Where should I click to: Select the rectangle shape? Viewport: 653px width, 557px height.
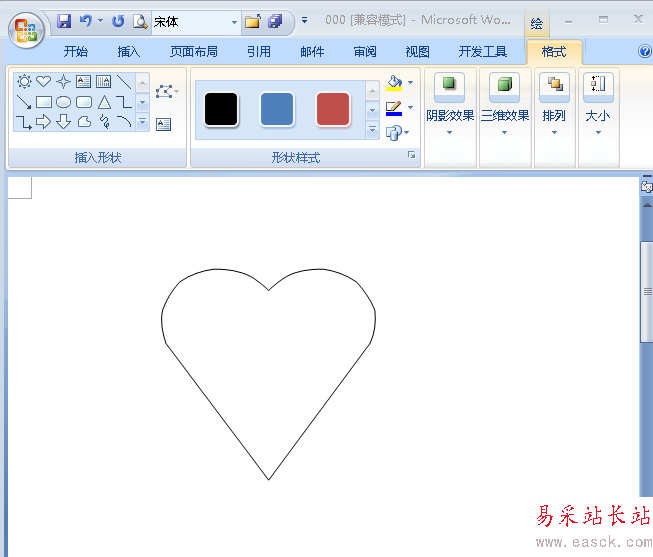point(43,102)
